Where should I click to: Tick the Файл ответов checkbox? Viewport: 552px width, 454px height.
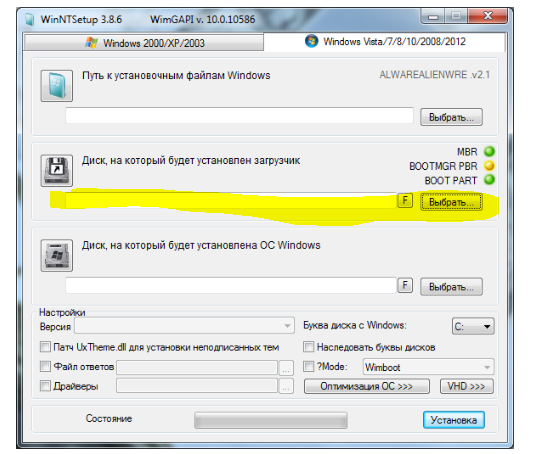click(x=45, y=366)
